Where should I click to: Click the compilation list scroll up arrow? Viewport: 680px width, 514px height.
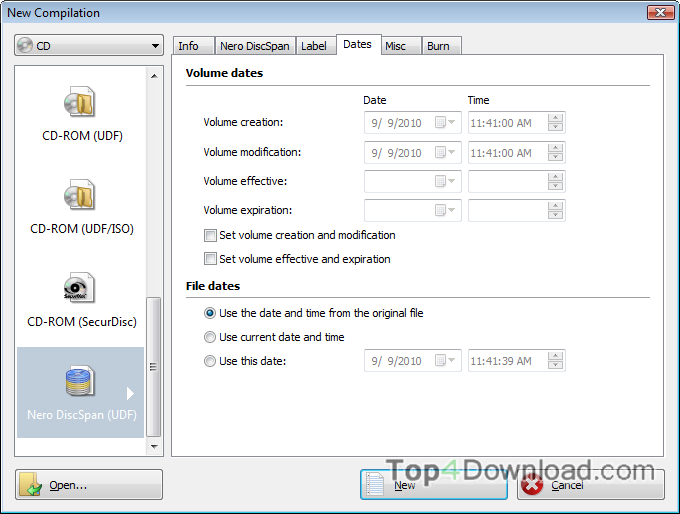pyautogui.click(x=154, y=76)
